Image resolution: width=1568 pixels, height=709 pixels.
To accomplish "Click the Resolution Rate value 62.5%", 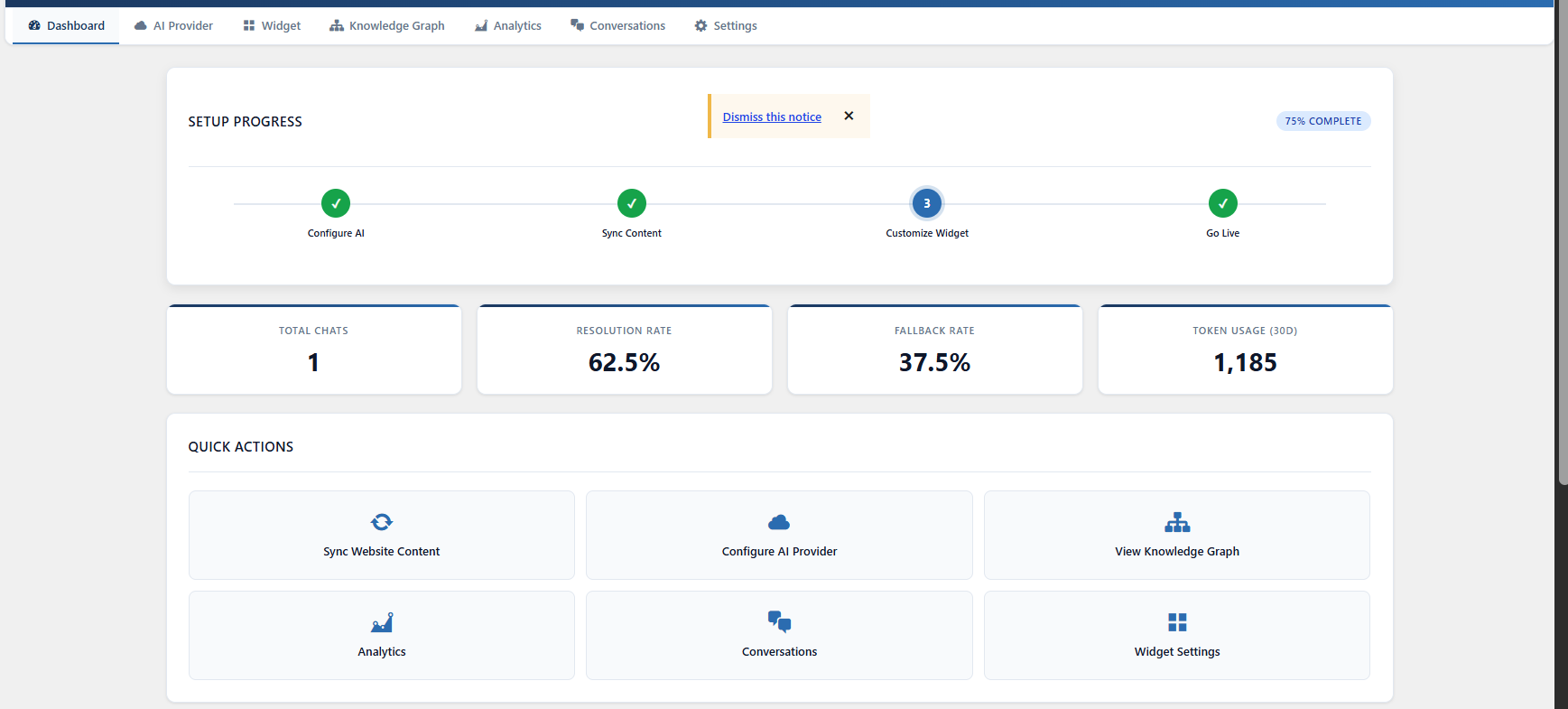I will tap(624, 362).
